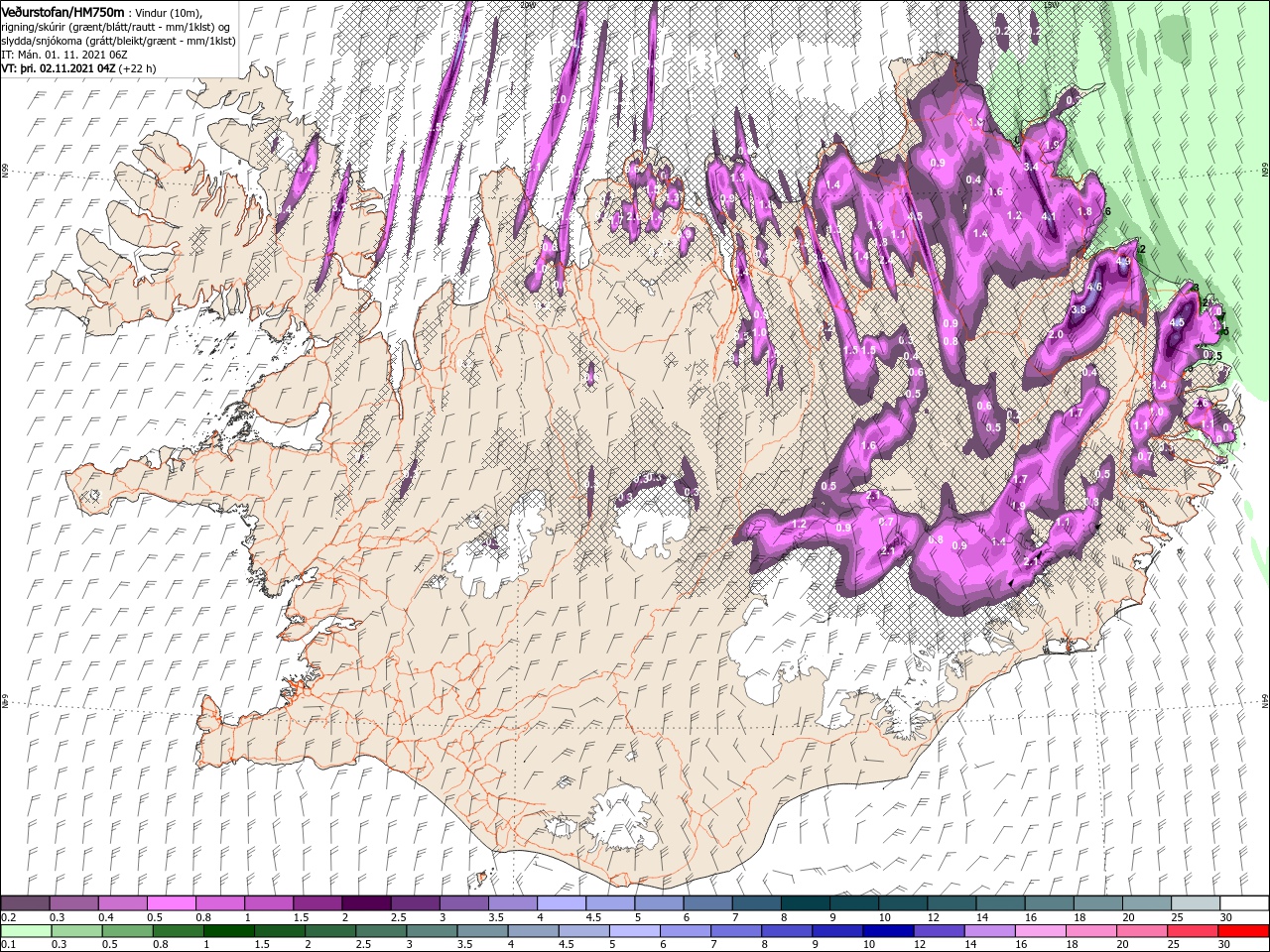Click the '3.8' snowfall value on the map

[x=1079, y=310]
